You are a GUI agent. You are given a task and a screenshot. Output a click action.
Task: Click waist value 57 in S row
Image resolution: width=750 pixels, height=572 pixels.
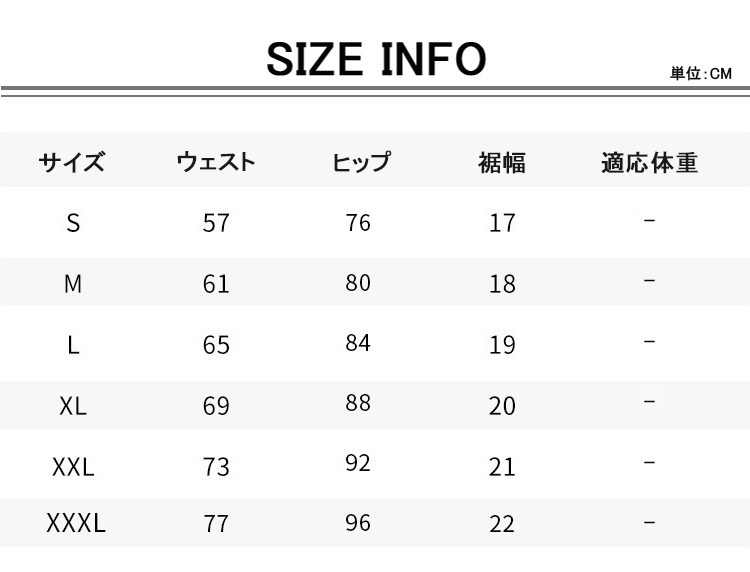tap(215, 223)
